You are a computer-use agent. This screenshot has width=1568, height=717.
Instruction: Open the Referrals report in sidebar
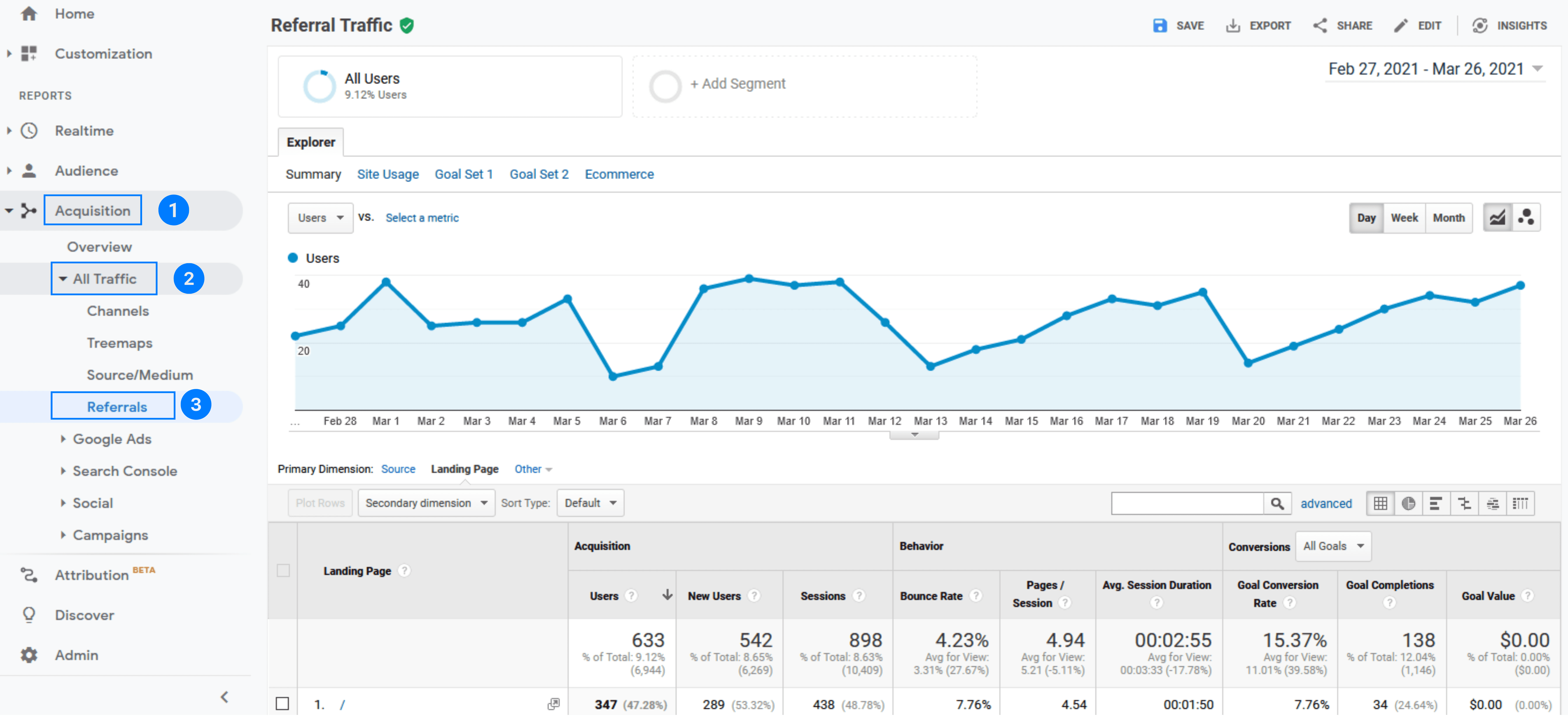tap(117, 407)
